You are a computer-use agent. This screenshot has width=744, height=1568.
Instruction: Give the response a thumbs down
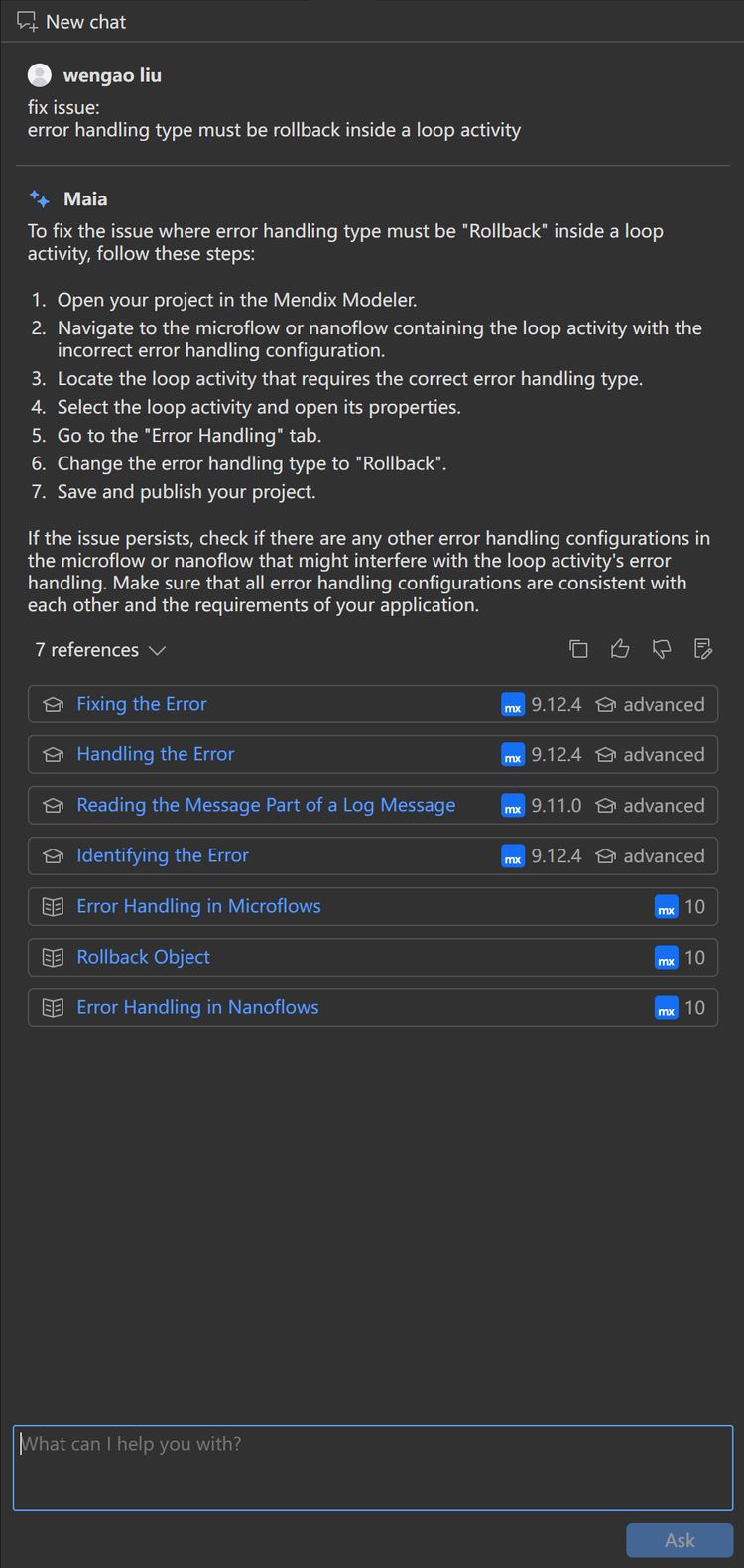[662, 649]
